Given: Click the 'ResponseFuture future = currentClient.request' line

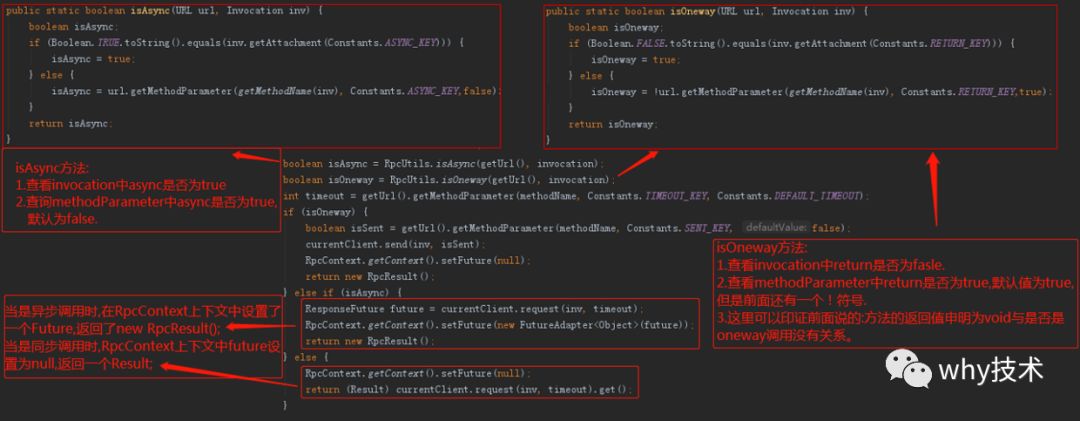Looking at the screenshot, I should [x=475, y=309].
